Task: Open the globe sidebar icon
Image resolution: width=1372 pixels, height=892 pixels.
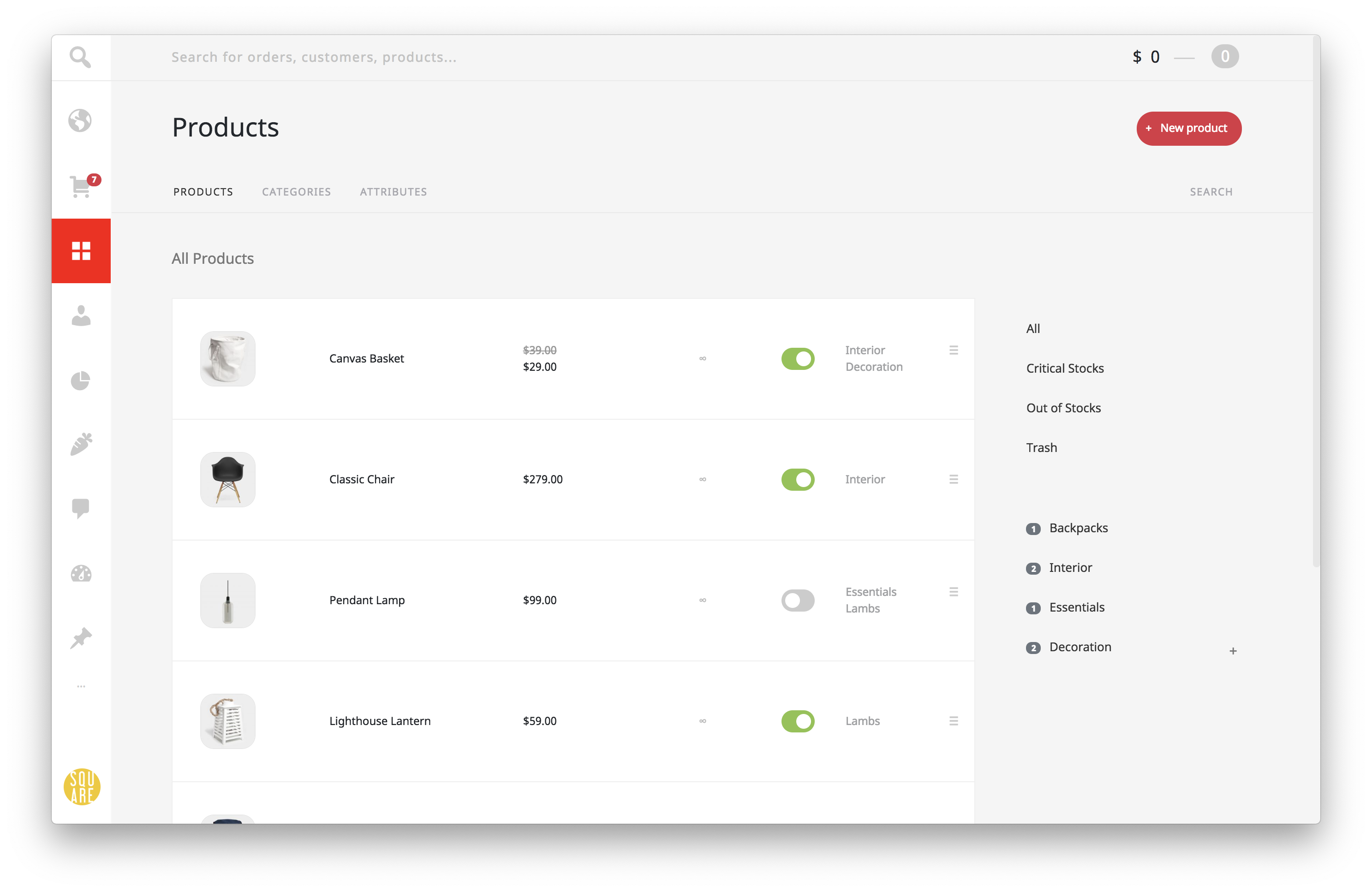Action: coord(80,120)
